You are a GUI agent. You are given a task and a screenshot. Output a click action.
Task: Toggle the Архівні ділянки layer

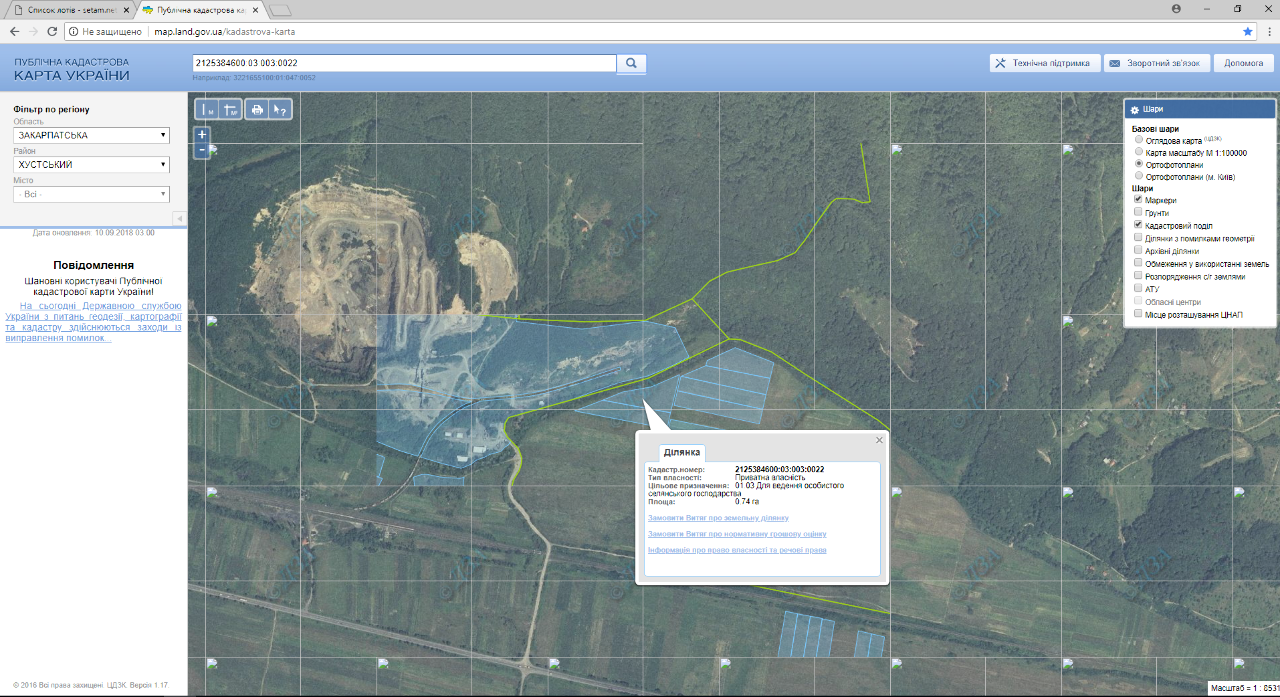[x=1138, y=251]
